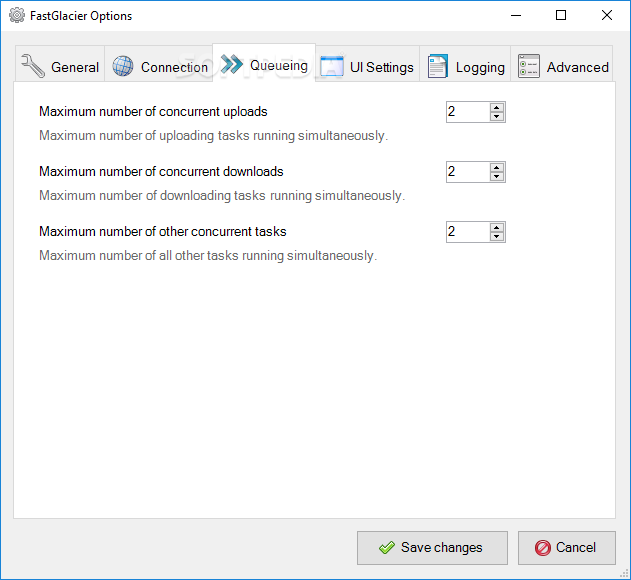The height and width of the screenshot is (580, 631).
Task: Click the concurrent uploads value field
Action: coord(468,112)
